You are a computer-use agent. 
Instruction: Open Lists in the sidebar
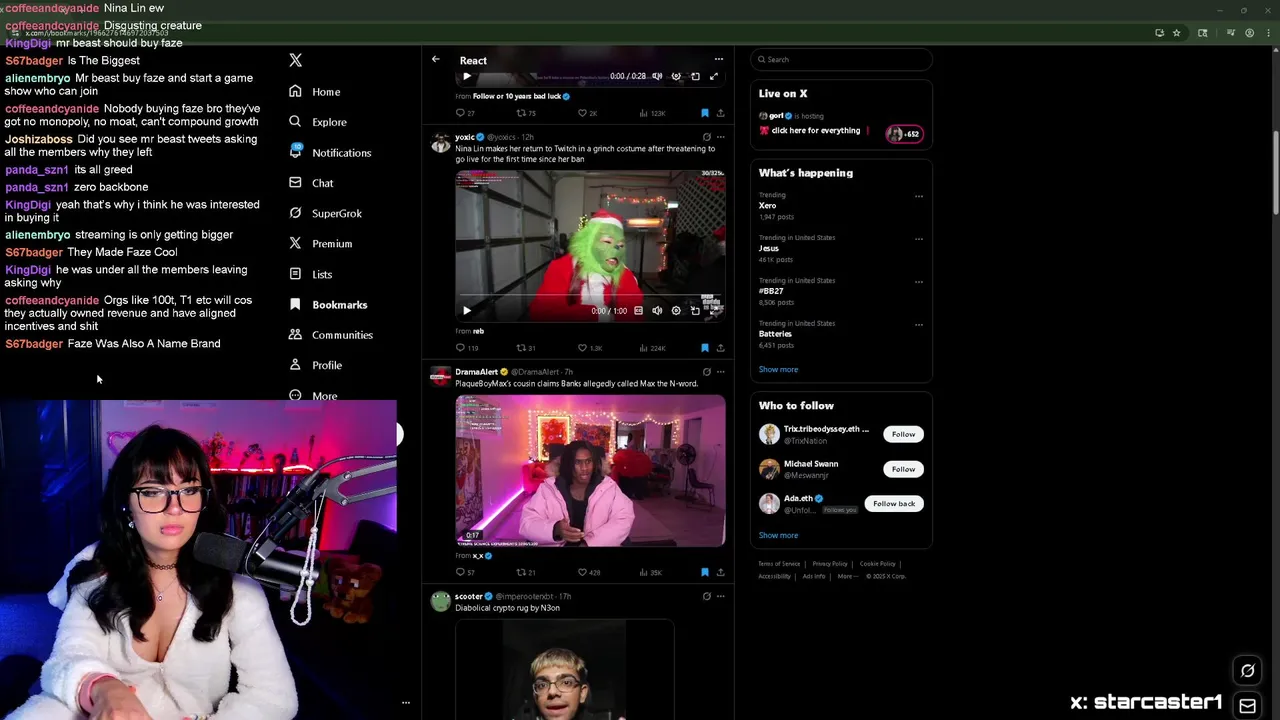(310, 274)
